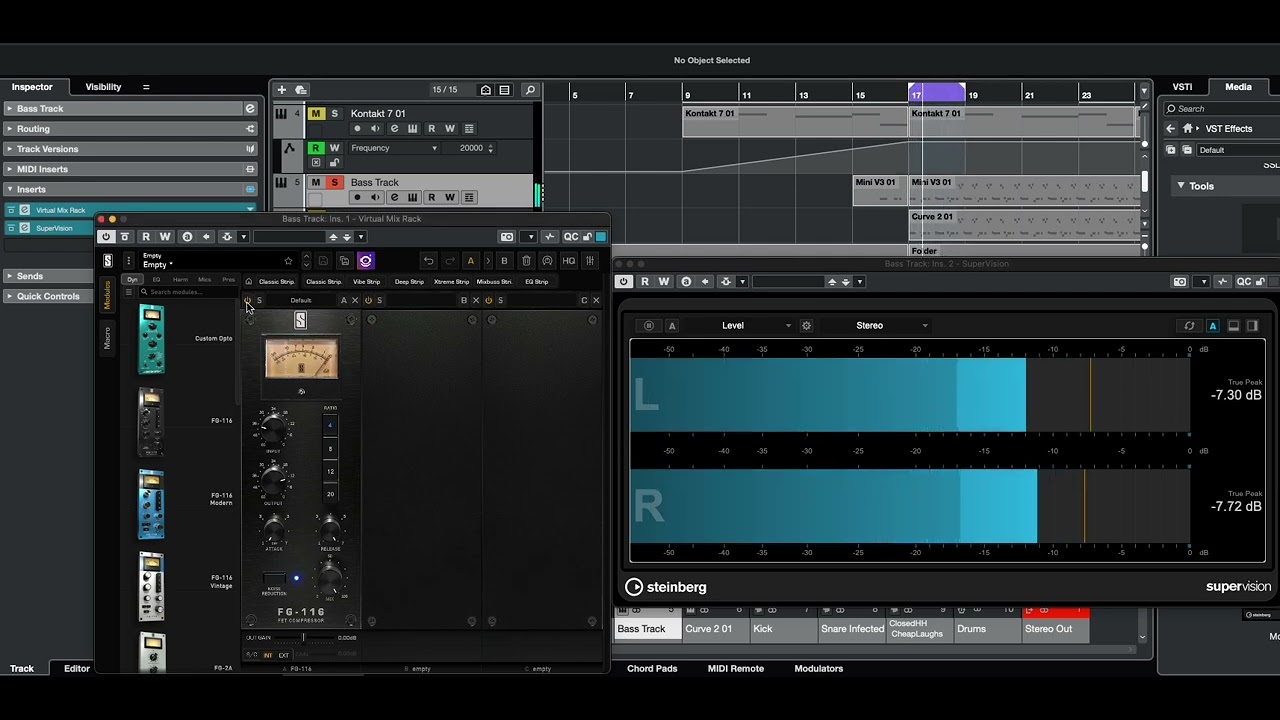Collapse the Inserts section
This screenshot has height=720, width=1280.
pyautogui.click(x=131, y=189)
